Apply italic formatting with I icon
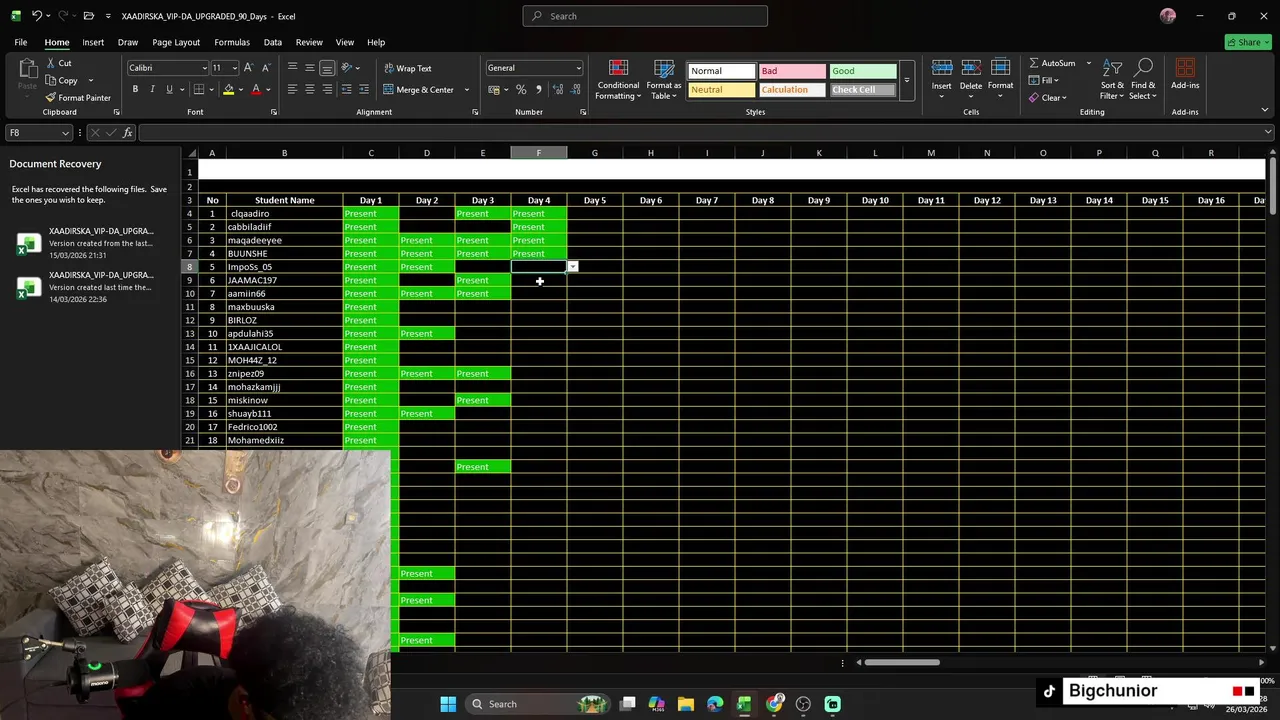 (x=152, y=89)
